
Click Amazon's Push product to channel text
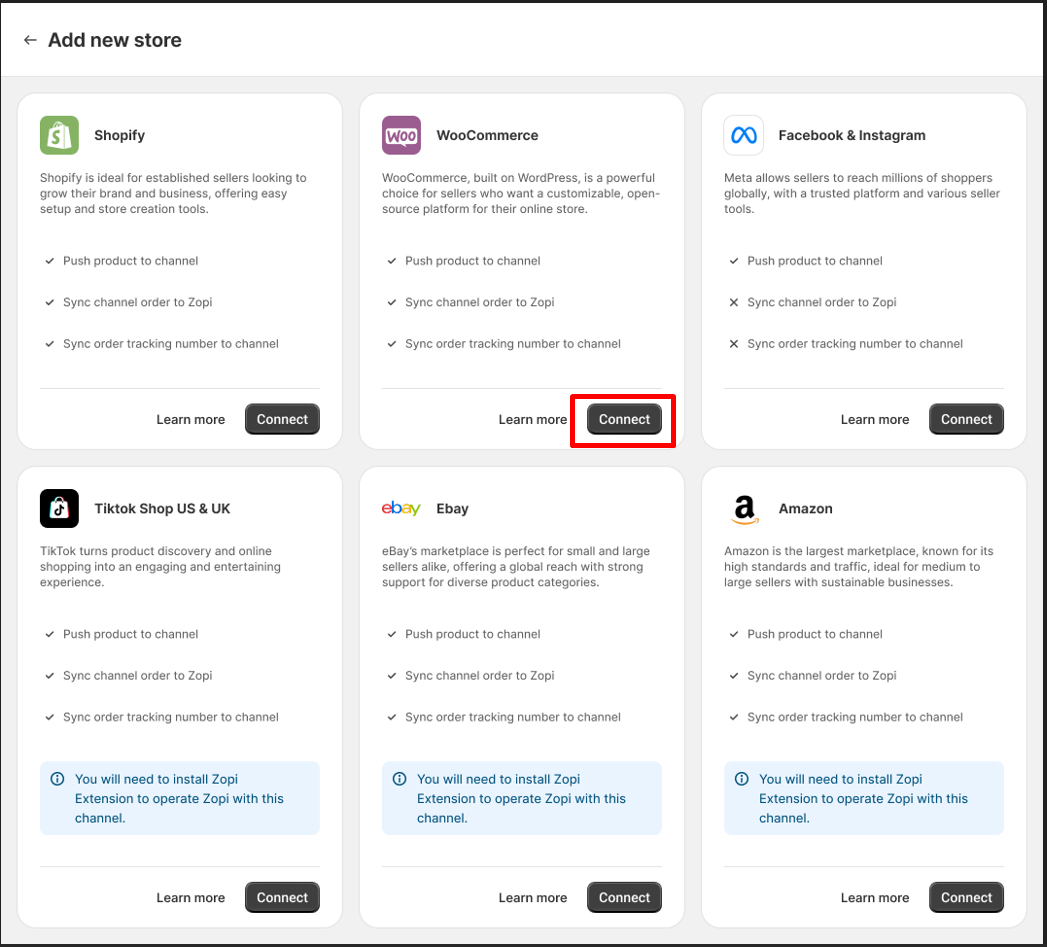click(815, 634)
